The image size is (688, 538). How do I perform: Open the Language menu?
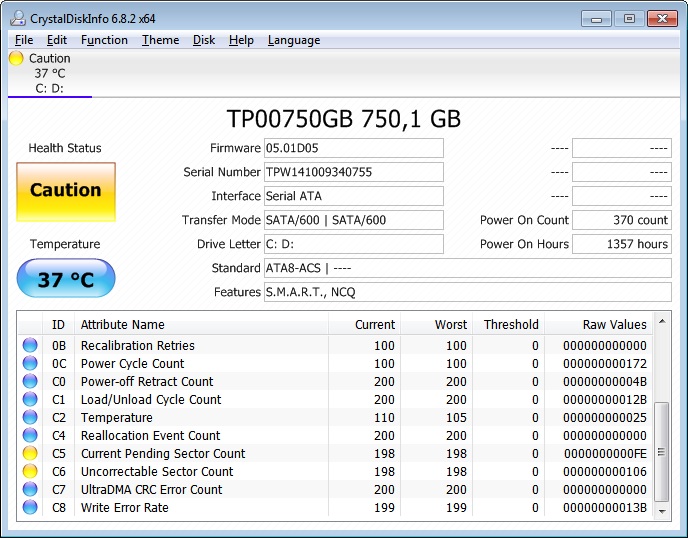pyautogui.click(x=294, y=40)
